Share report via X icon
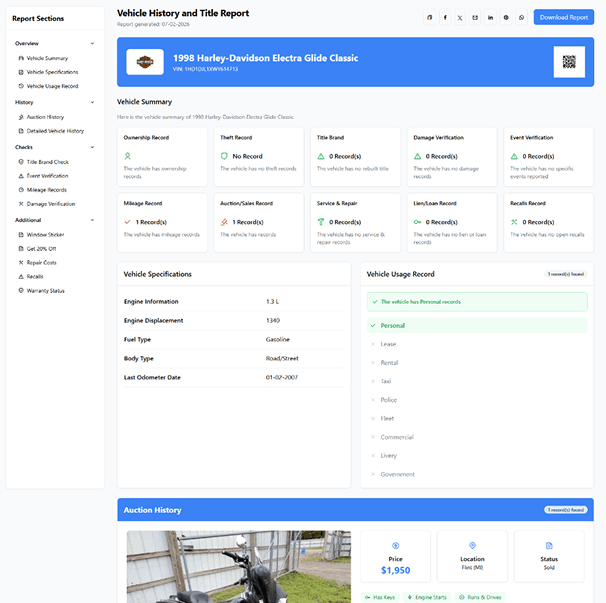This screenshot has height=603, width=606. coord(460,17)
